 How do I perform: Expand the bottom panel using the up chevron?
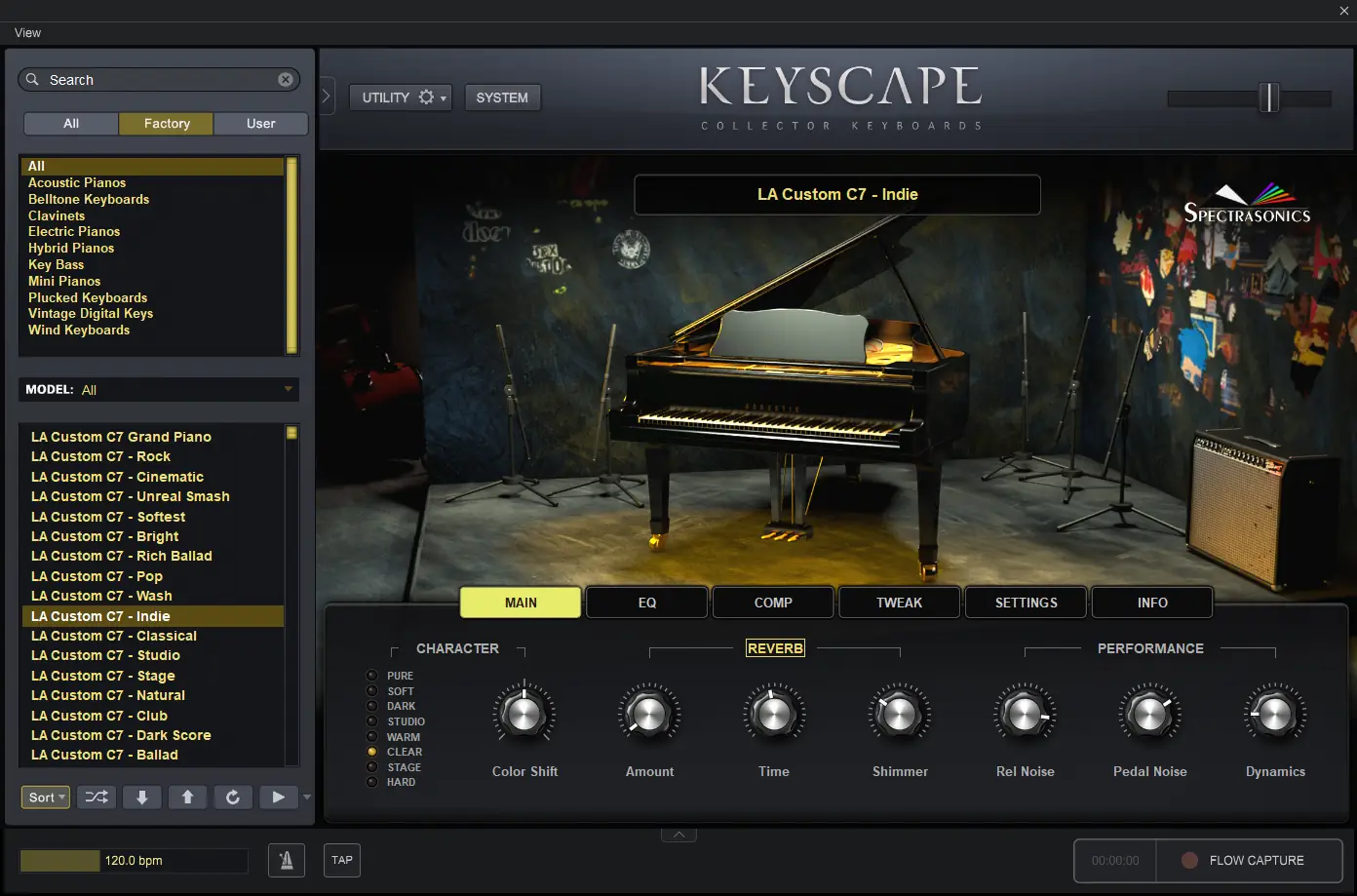click(x=678, y=835)
